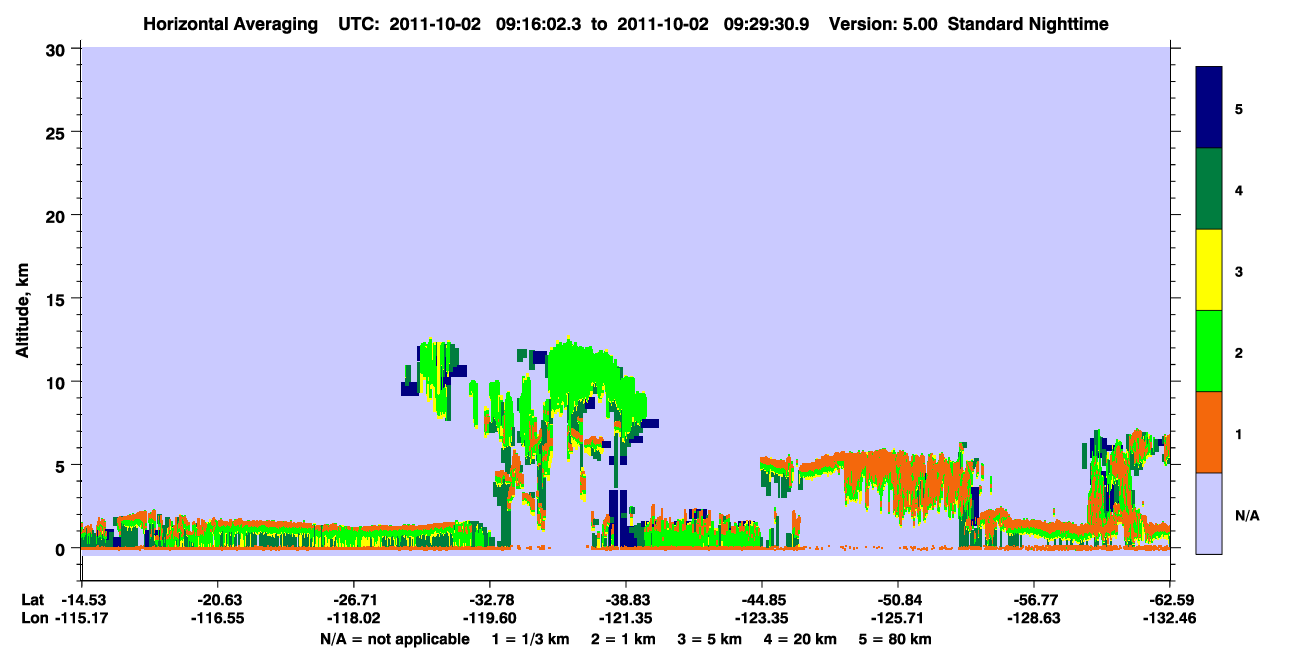Click the end time '09:29:30.9'
The image size is (1300, 667).
[767, 23]
